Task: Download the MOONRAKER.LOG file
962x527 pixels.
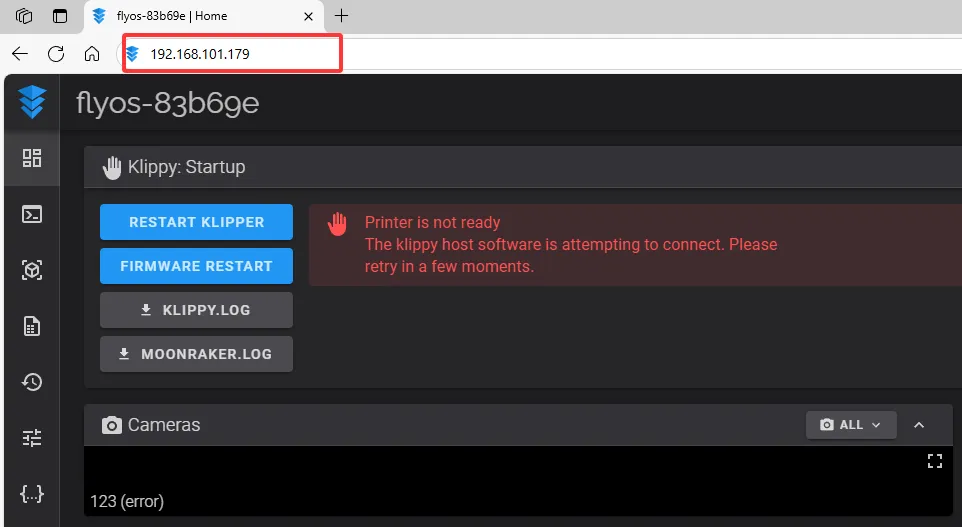Action: click(196, 354)
